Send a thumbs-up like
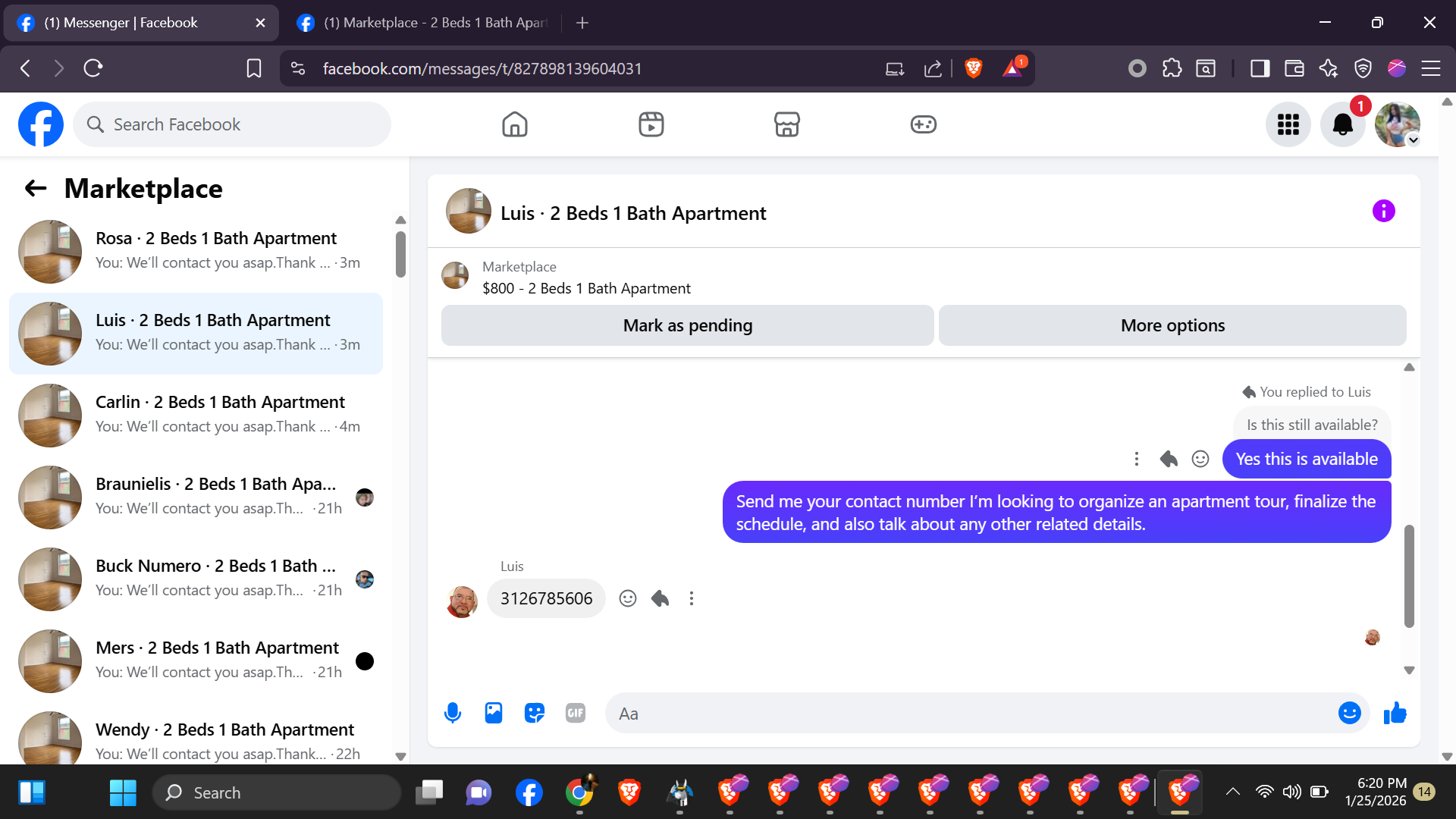1456x819 pixels. [1395, 713]
